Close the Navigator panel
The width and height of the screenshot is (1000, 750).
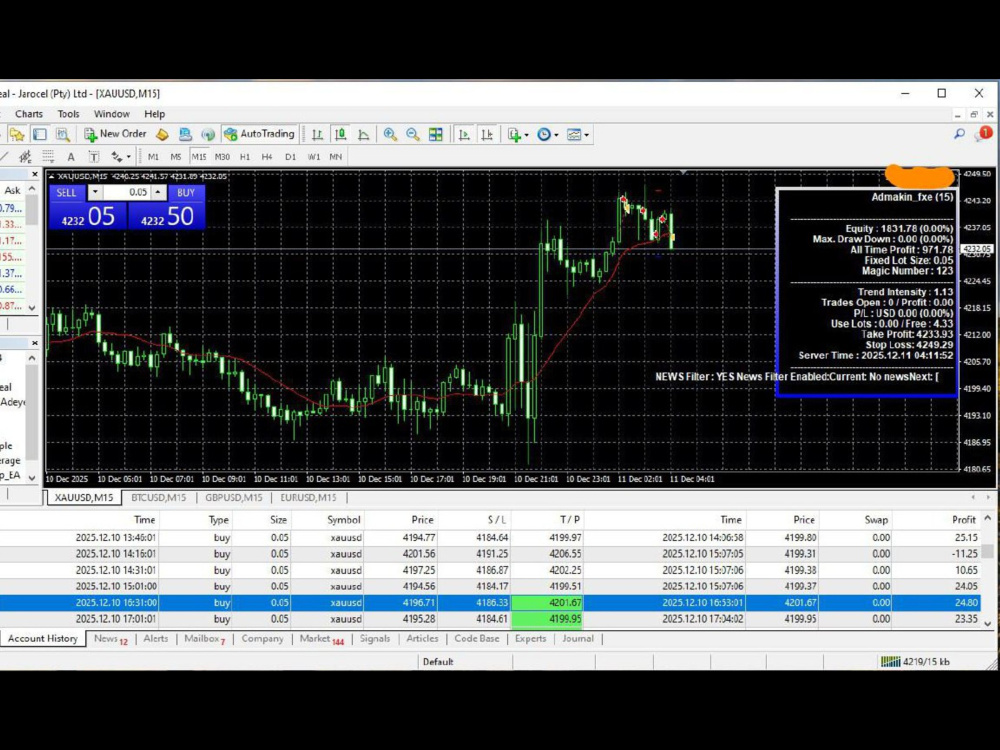[x=34, y=343]
